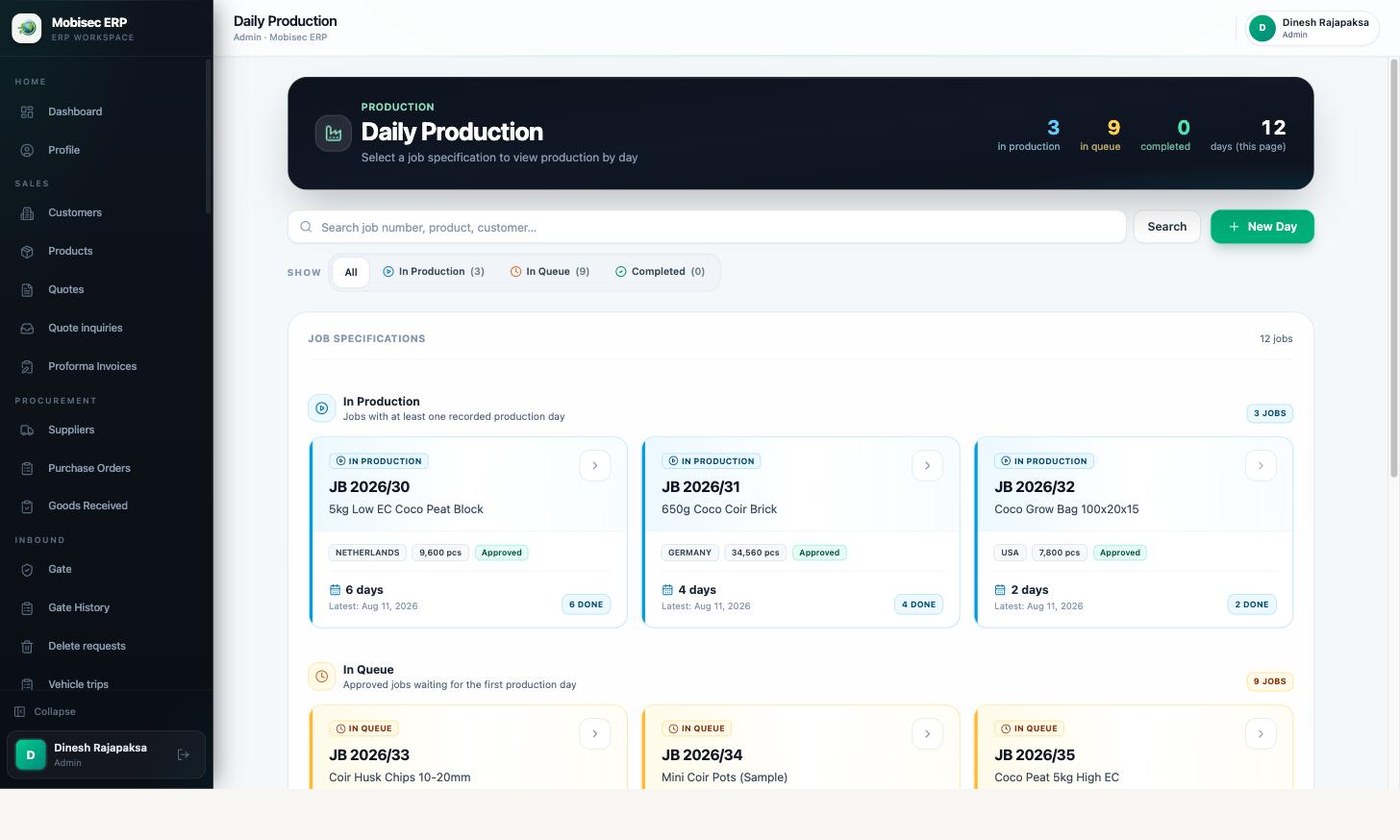Screen dimensions: 1400x840
Task: Click the USA tag on JB 2026/32
Action: click(1010, 552)
